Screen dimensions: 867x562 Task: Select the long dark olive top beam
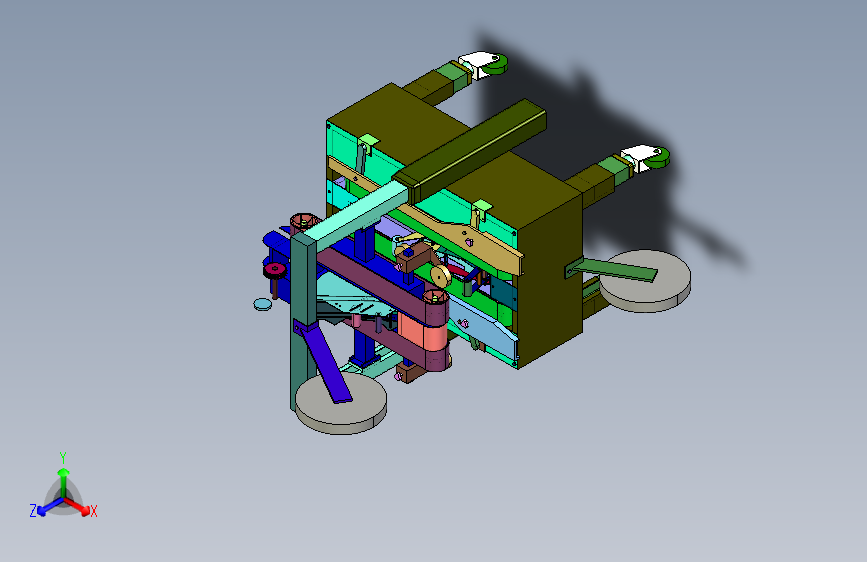tap(470, 150)
